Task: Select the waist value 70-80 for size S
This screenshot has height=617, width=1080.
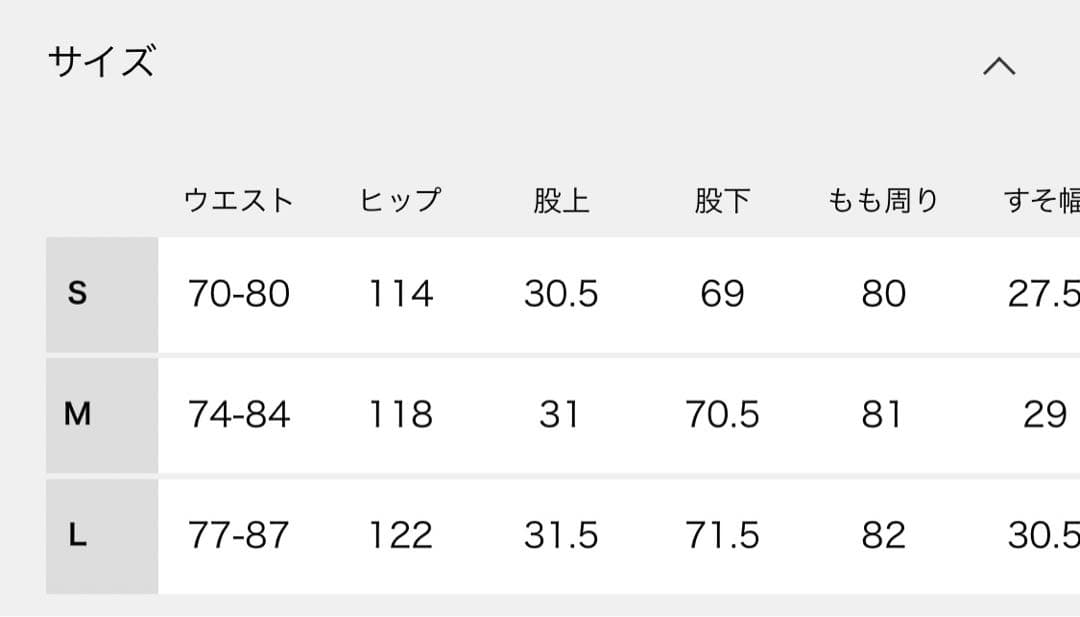Action: tap(240, 293)
